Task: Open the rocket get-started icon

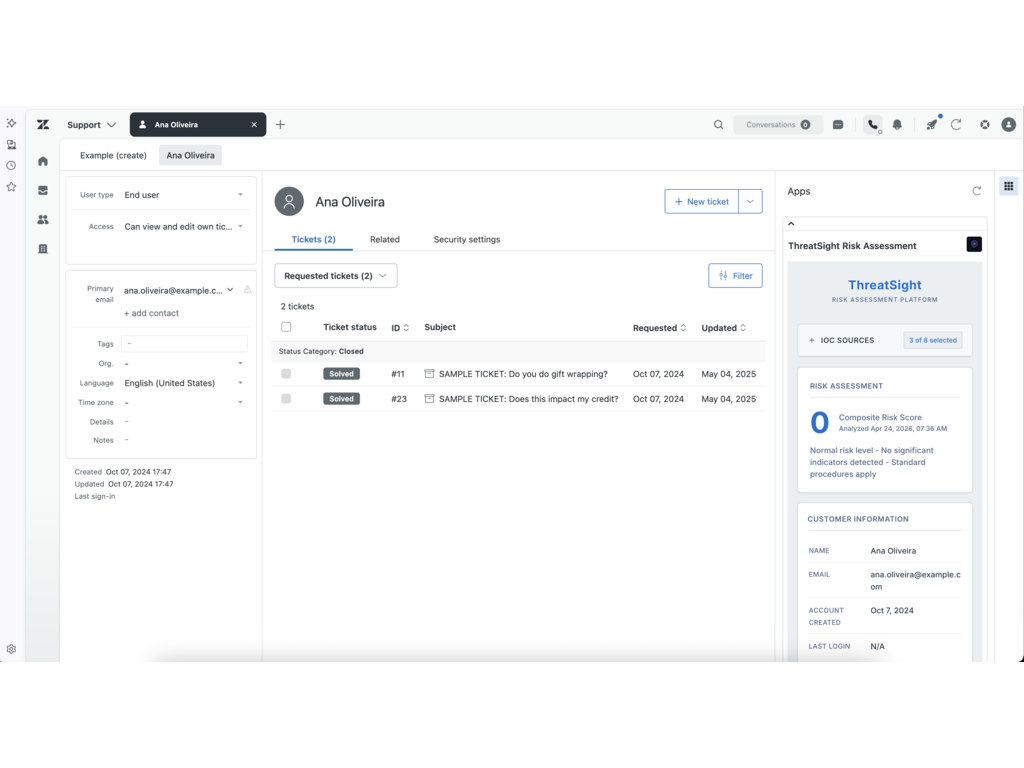Action: tap(932, 125)
